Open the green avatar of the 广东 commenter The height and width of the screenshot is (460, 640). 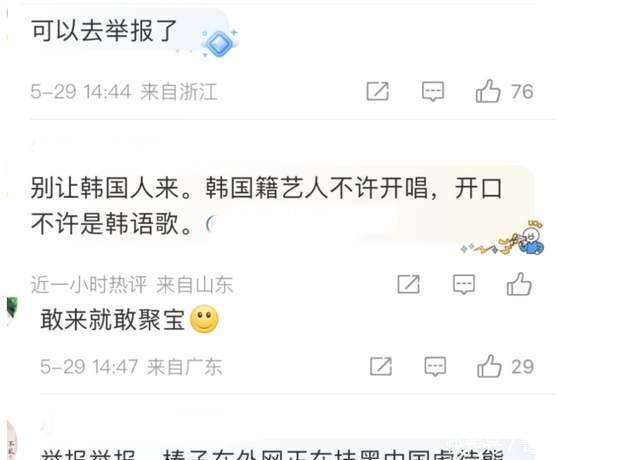click(12, 307)
